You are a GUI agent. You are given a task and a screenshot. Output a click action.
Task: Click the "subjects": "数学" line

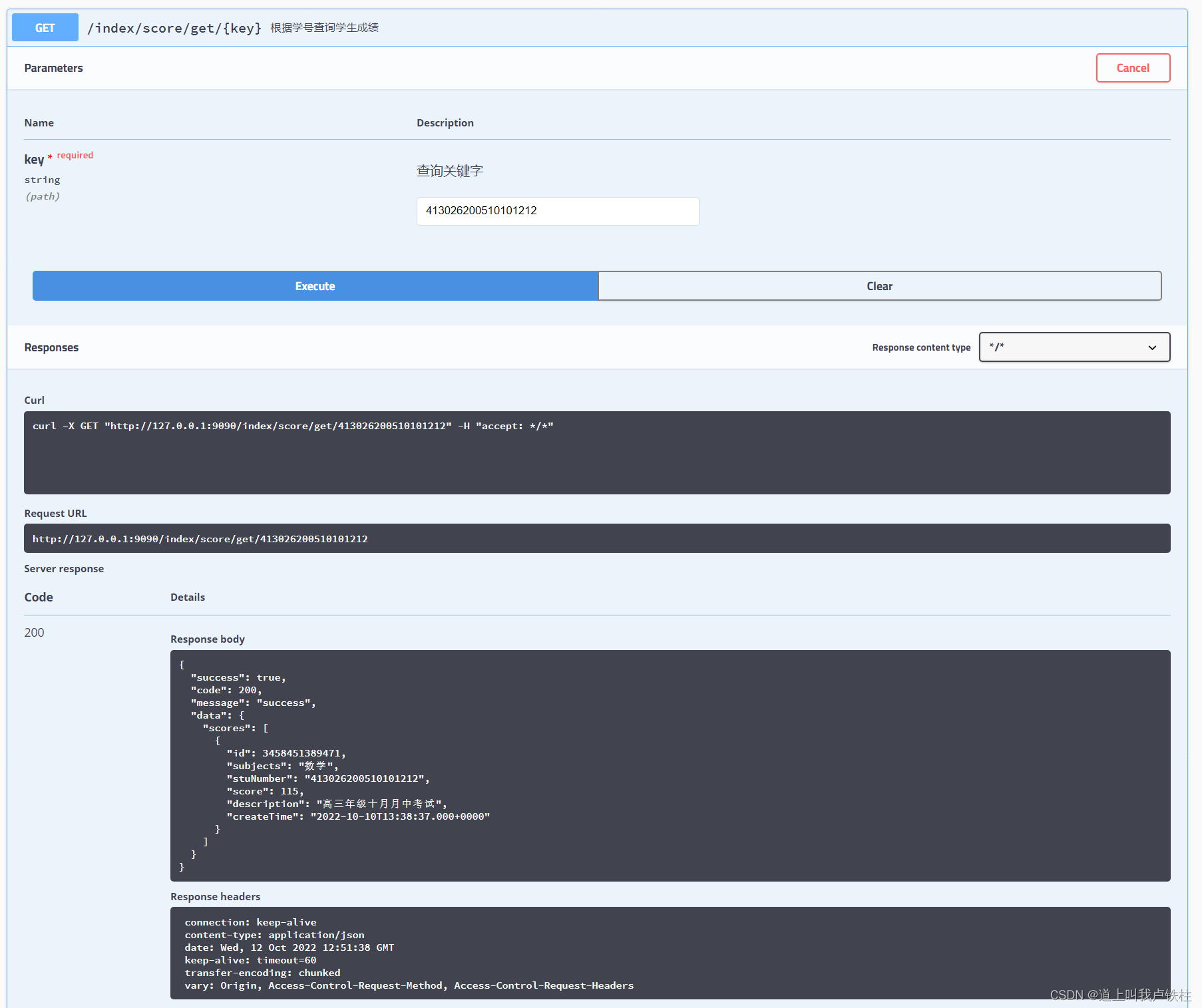(282, 766)
